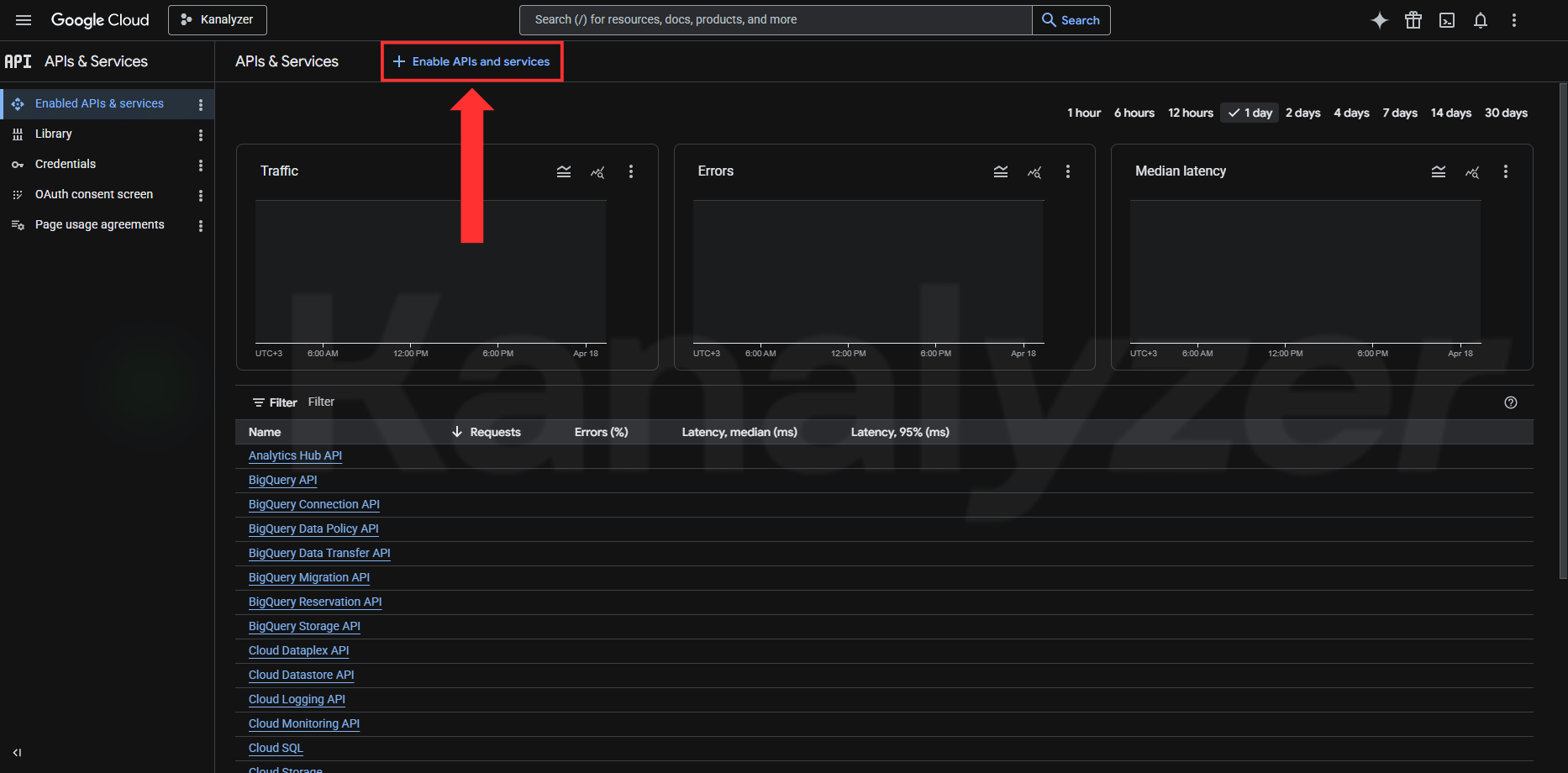The width and height of the screenshot is (1568, 773).
Task: Activate the Cloud Shell terminal icon
Action: [x=1447, y=20]
